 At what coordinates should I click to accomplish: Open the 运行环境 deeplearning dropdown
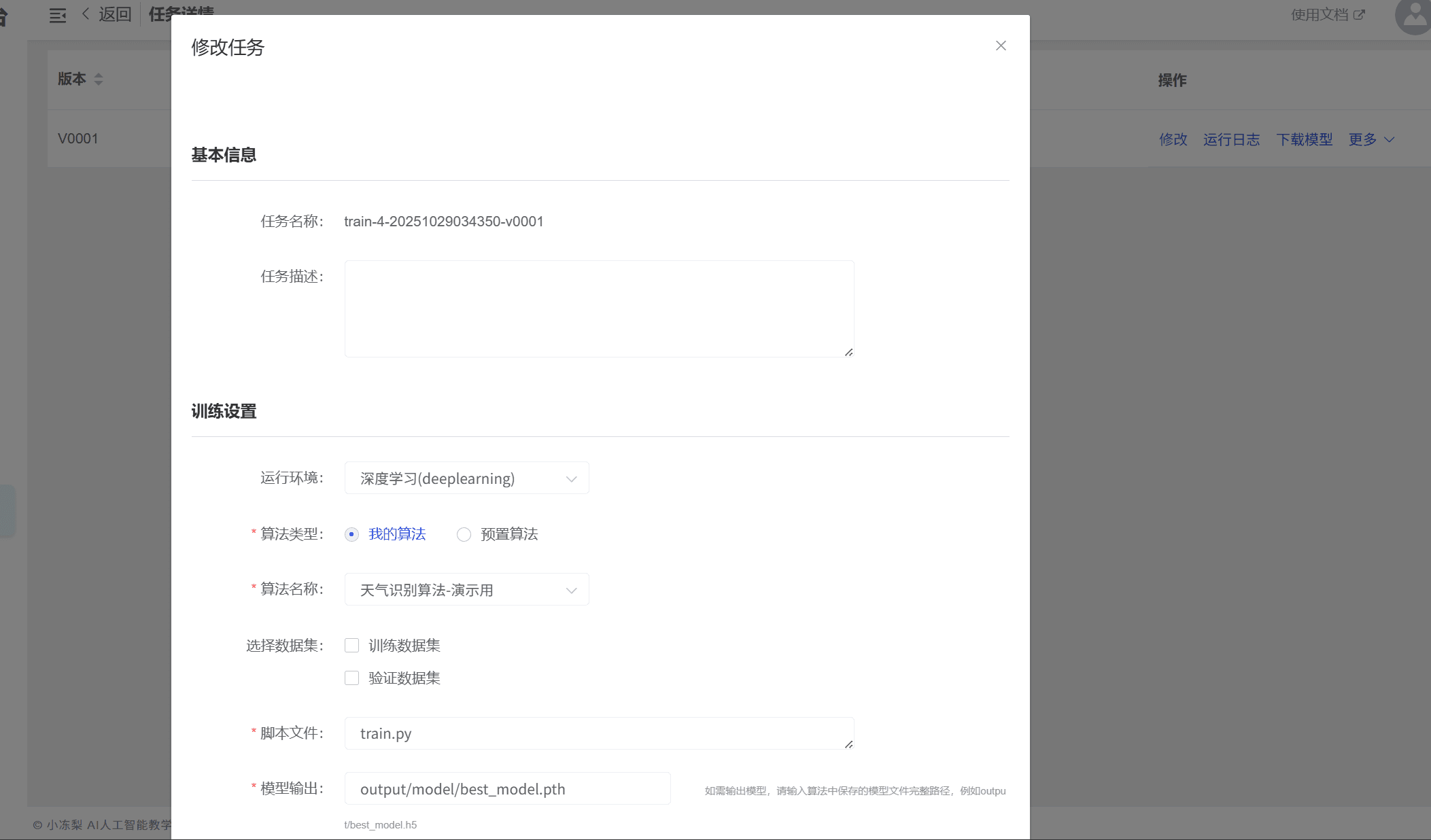coord(466,478)
